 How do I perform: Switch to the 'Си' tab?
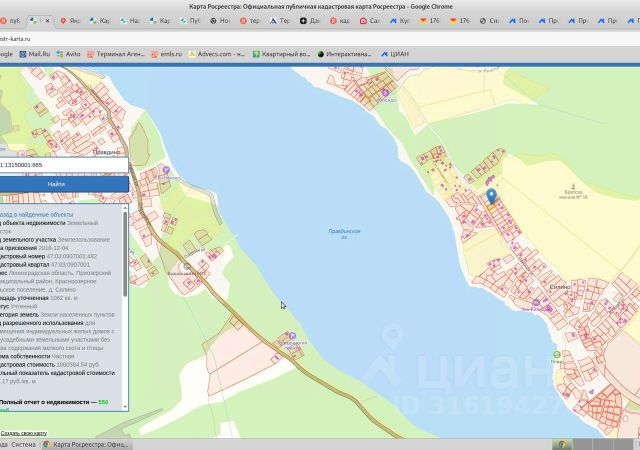(489, 20)
